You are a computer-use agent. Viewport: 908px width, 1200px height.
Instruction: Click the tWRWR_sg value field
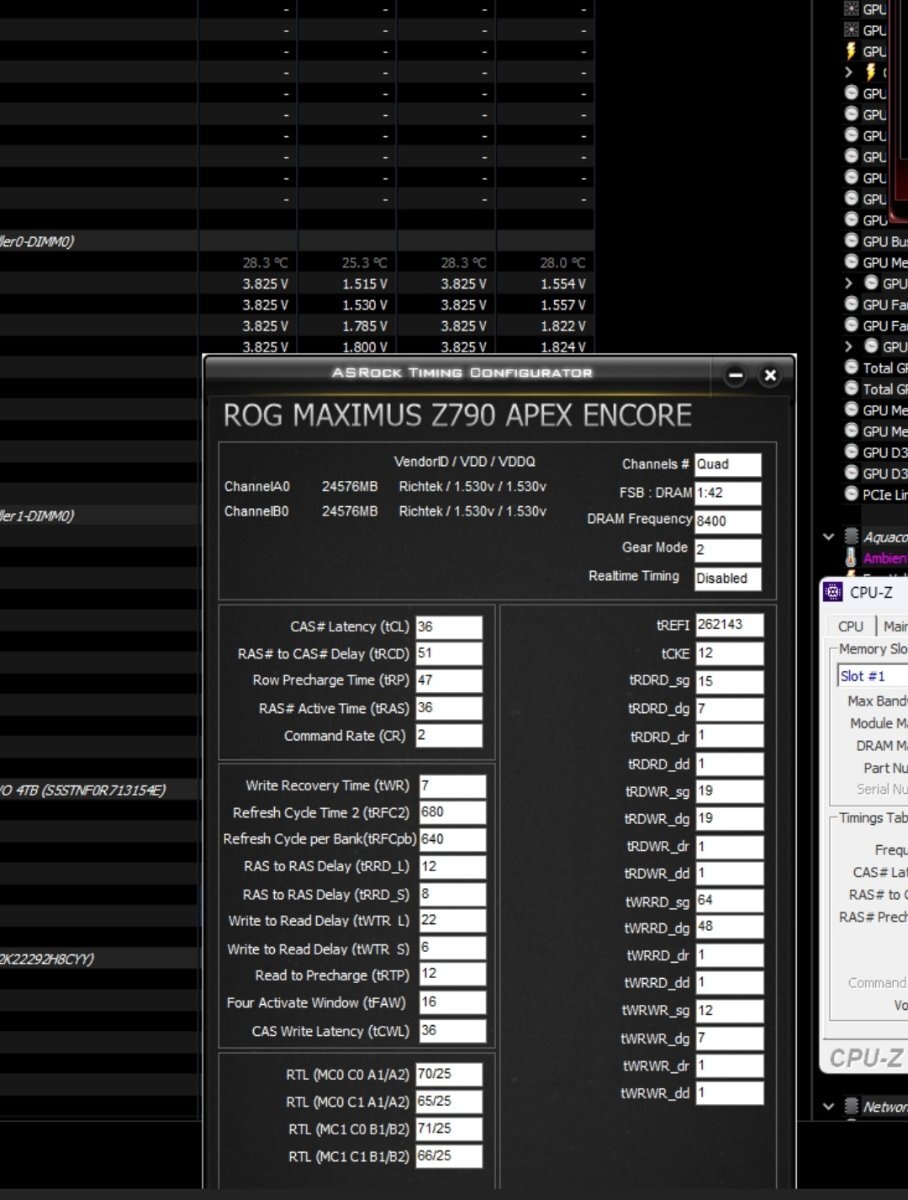730,1011
